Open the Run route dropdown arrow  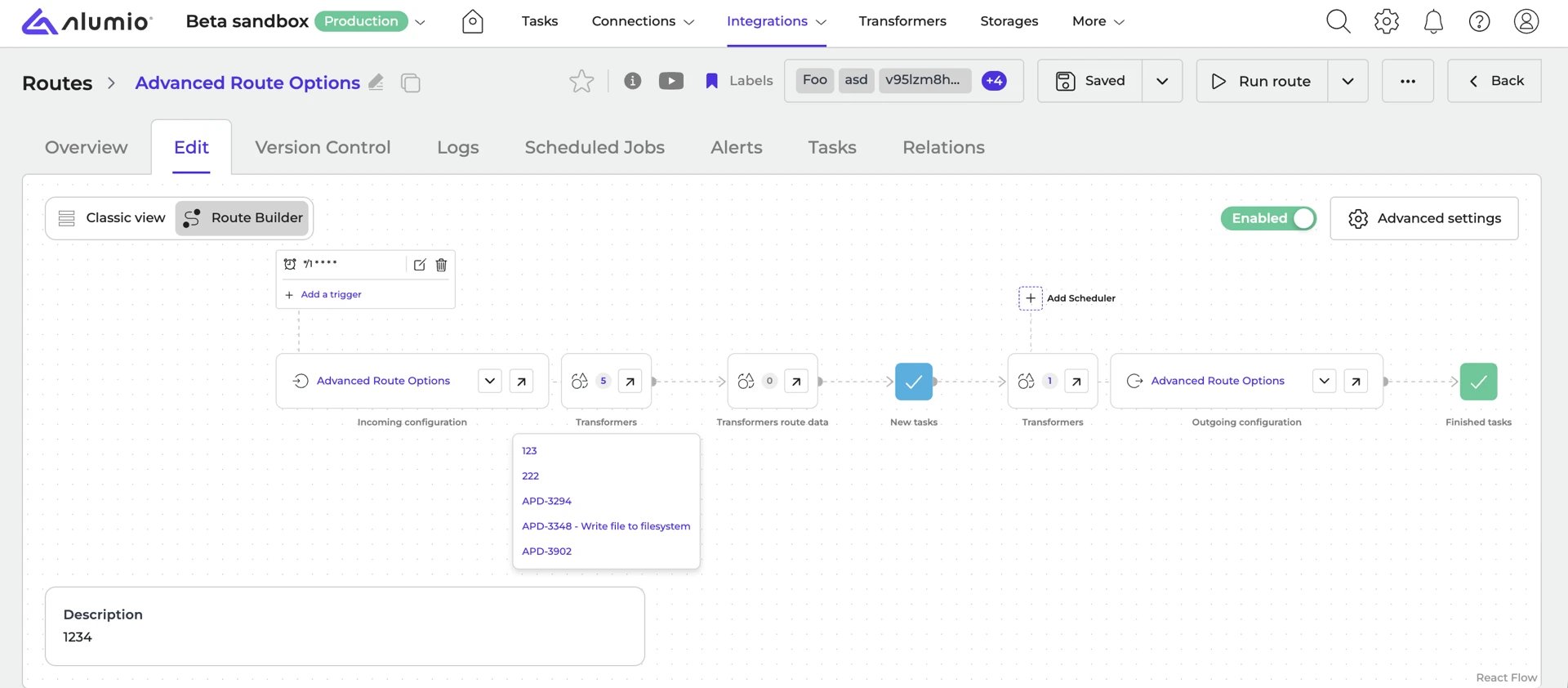[1347, 81]
